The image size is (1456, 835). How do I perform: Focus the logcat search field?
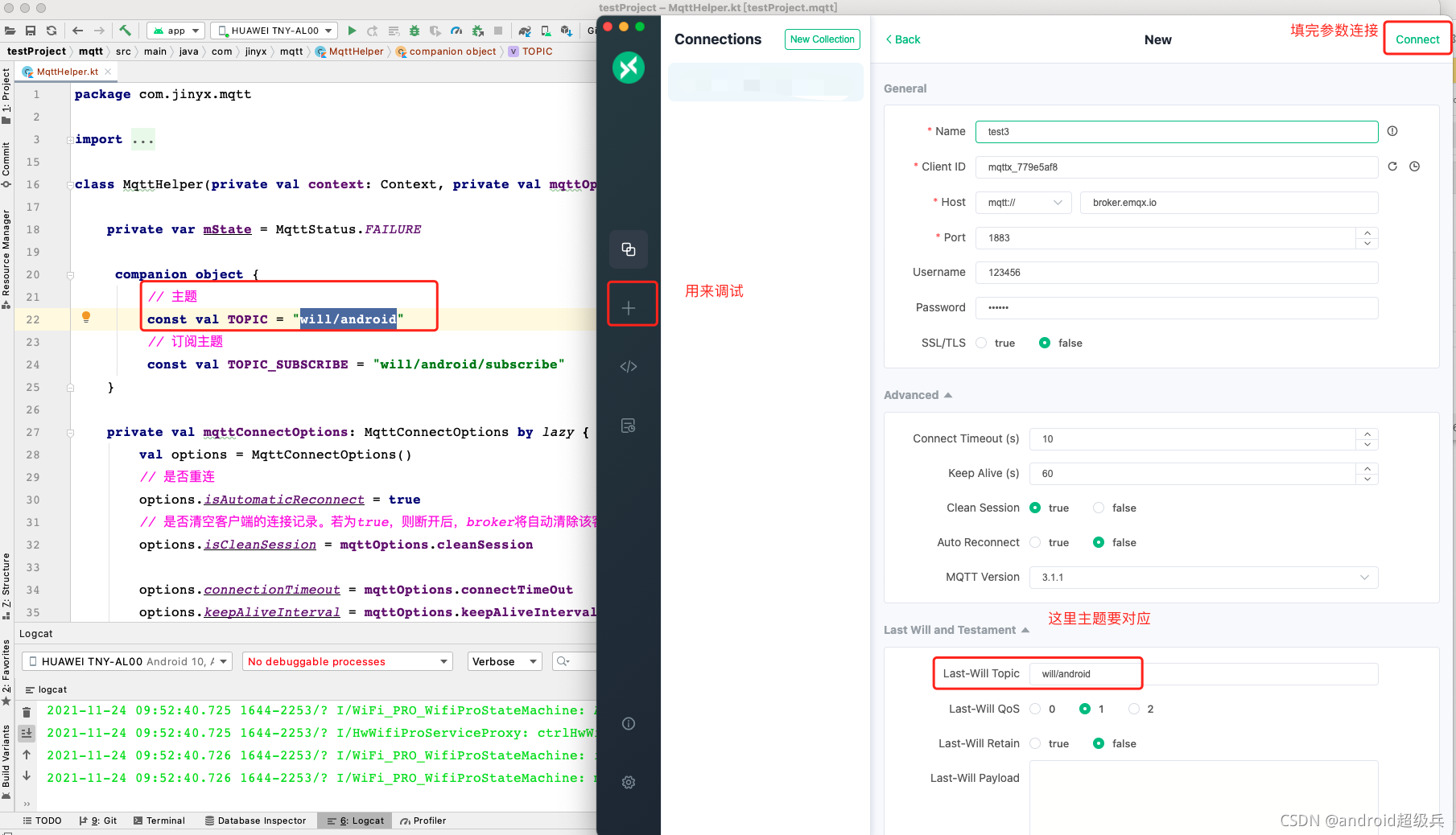coord(575,661)
